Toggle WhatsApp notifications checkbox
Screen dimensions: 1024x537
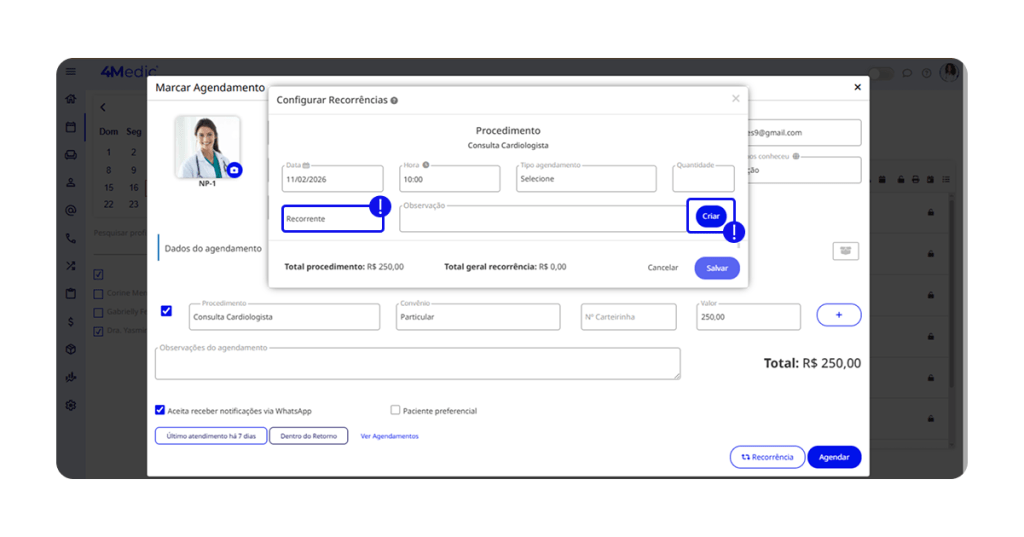(x=160, y=410)
